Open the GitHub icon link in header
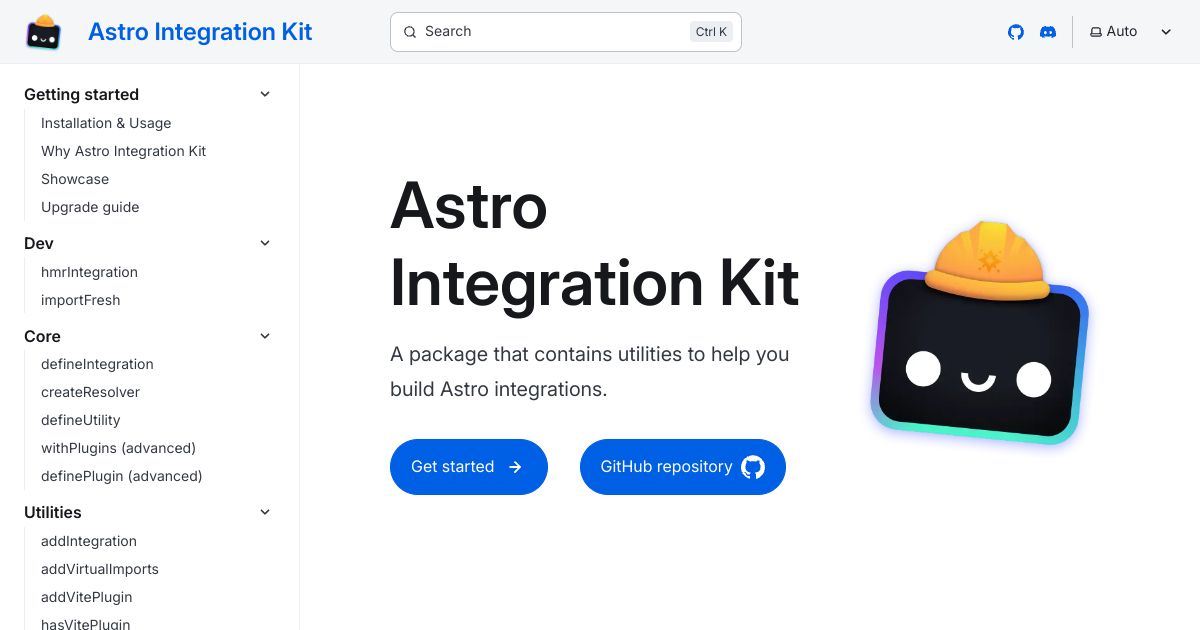Viewport: 1200px width, 630px height. tap(1016, 32)
